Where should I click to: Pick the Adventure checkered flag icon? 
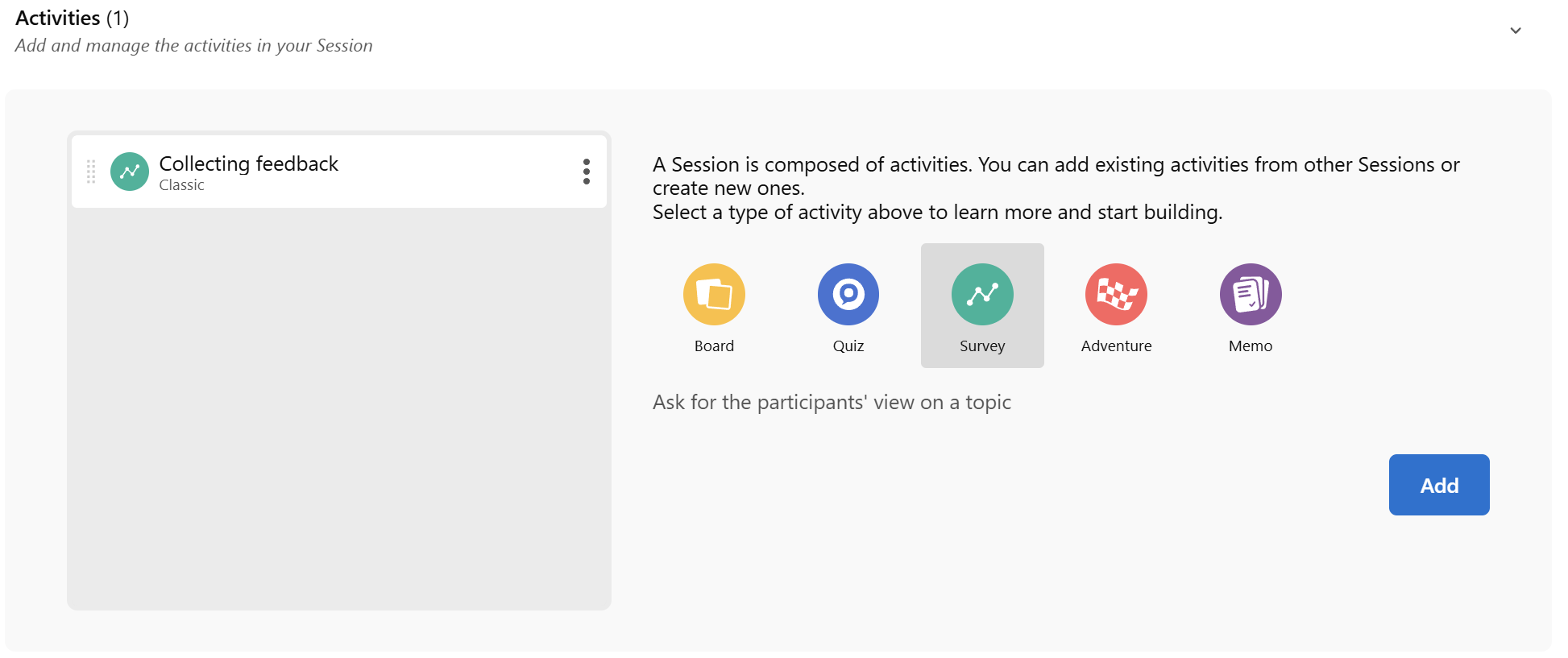1116,294
